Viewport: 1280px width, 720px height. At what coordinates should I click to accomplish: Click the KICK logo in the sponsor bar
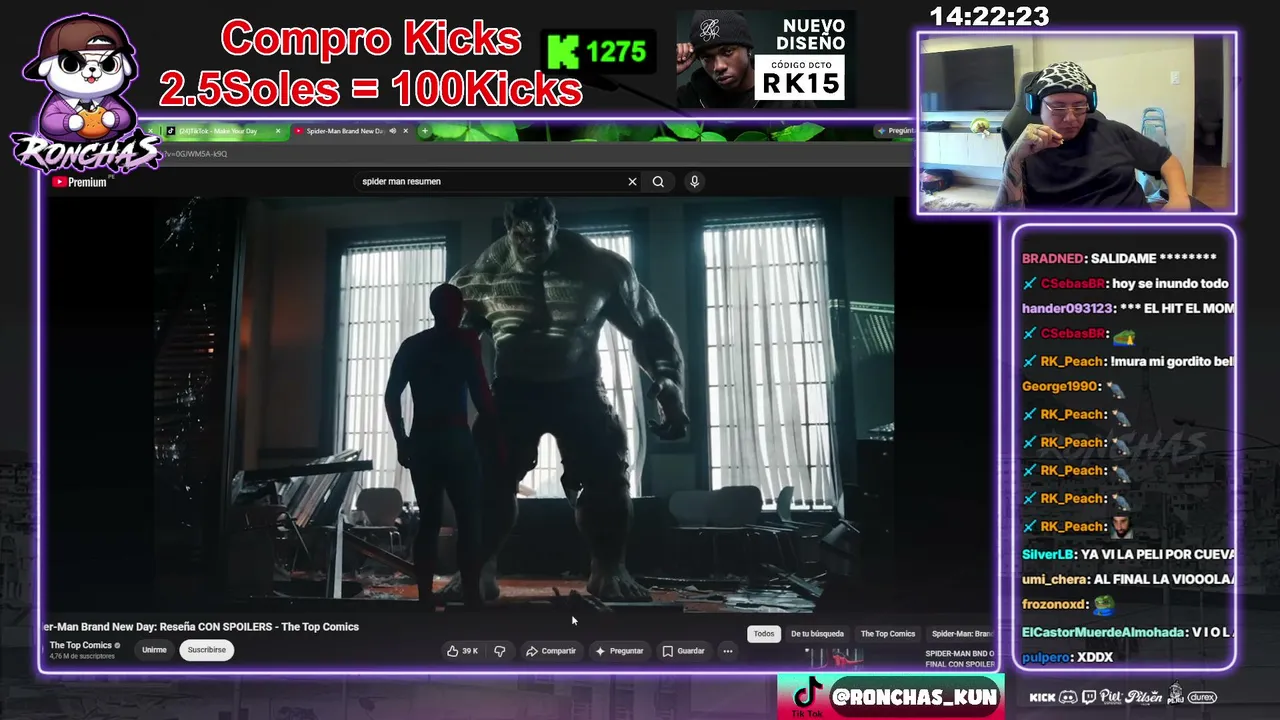coord(1043,697)
